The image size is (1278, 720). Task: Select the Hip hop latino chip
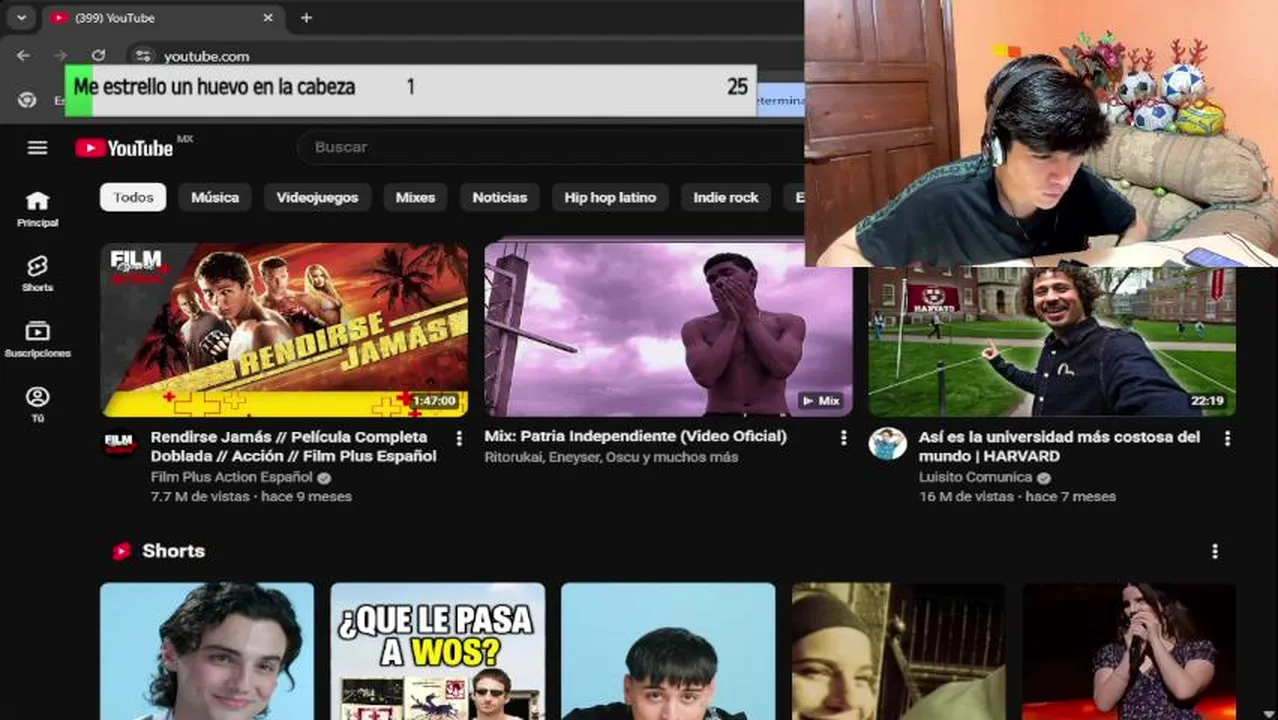click(610, 197)
